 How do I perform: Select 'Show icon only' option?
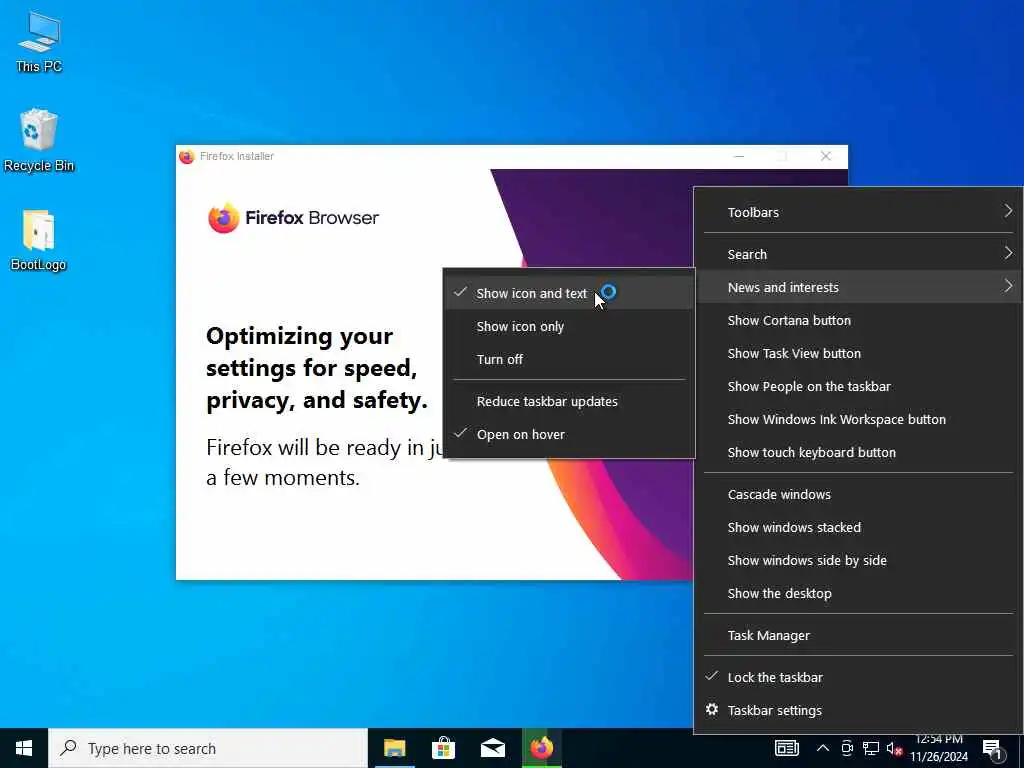[569, 327]
